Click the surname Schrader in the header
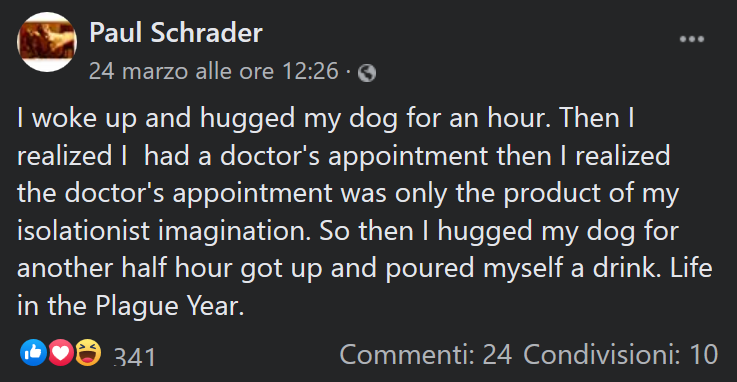The image size is (737, 382). [206, 33]
